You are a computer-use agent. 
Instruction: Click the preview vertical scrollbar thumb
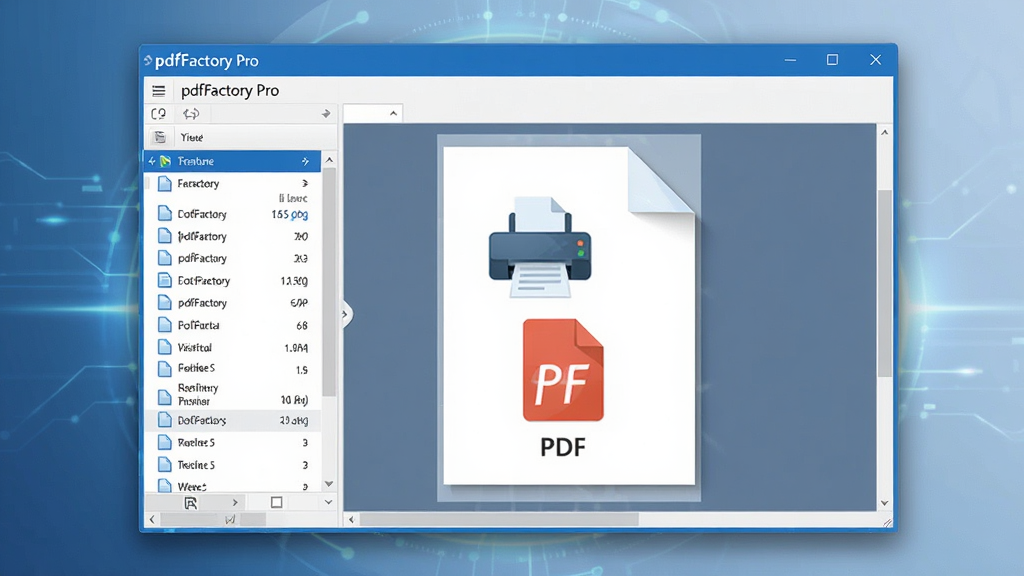(885, 283)
